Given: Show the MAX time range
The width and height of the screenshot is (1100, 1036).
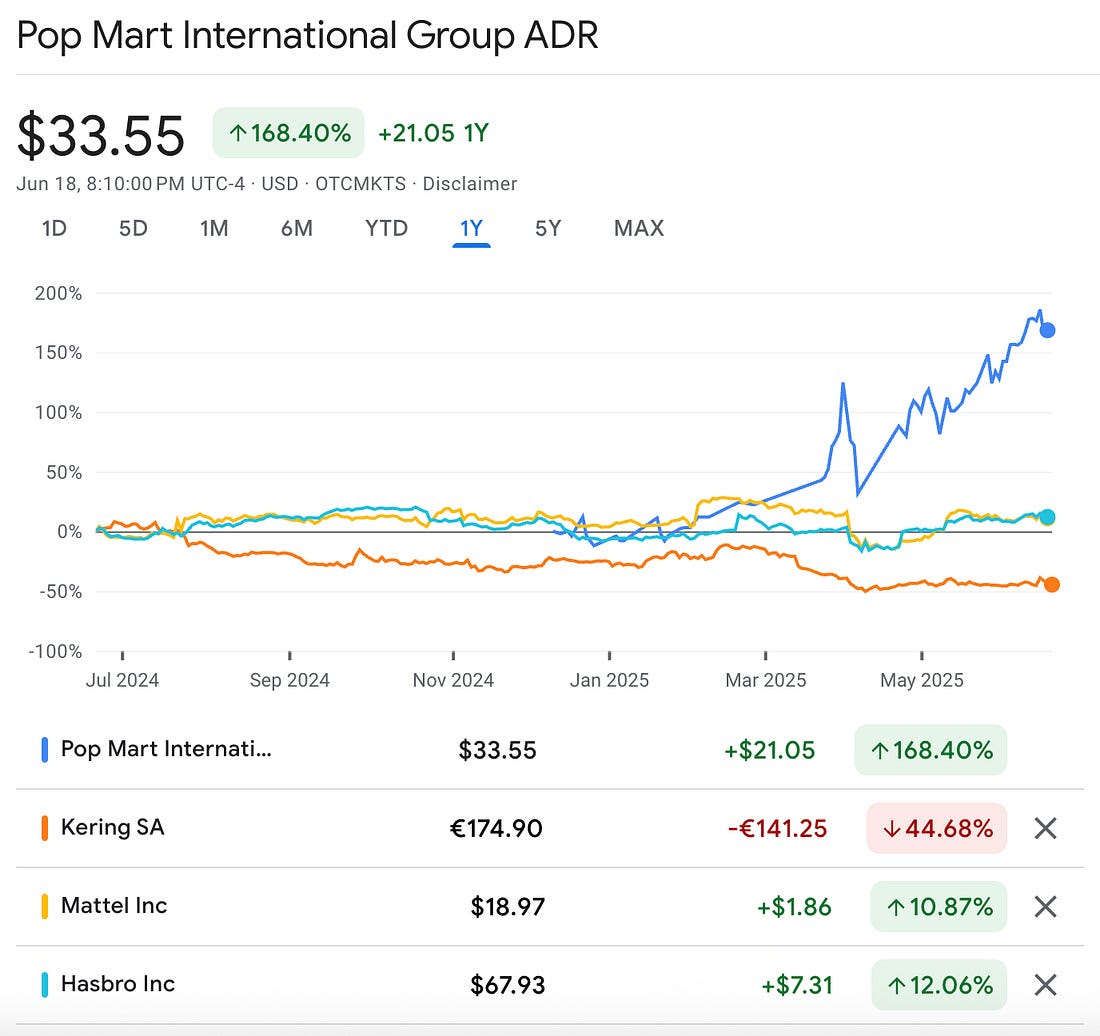Looking at the screenshot, I should pyautogui.click(x=638, y=229).
